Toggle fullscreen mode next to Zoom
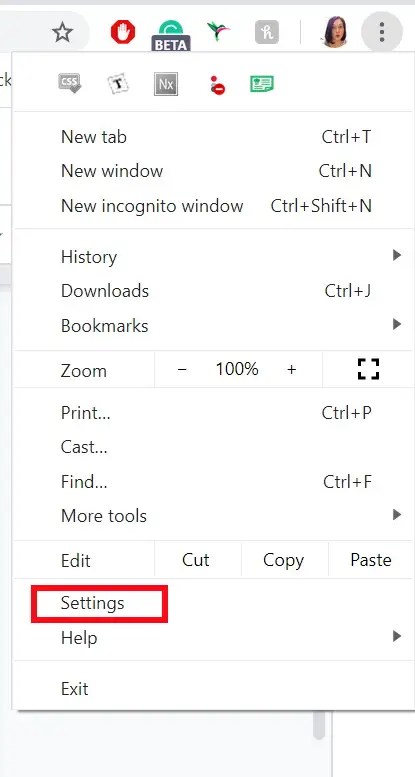Screen dimensions: 415x777 click(x=368, y=369)
